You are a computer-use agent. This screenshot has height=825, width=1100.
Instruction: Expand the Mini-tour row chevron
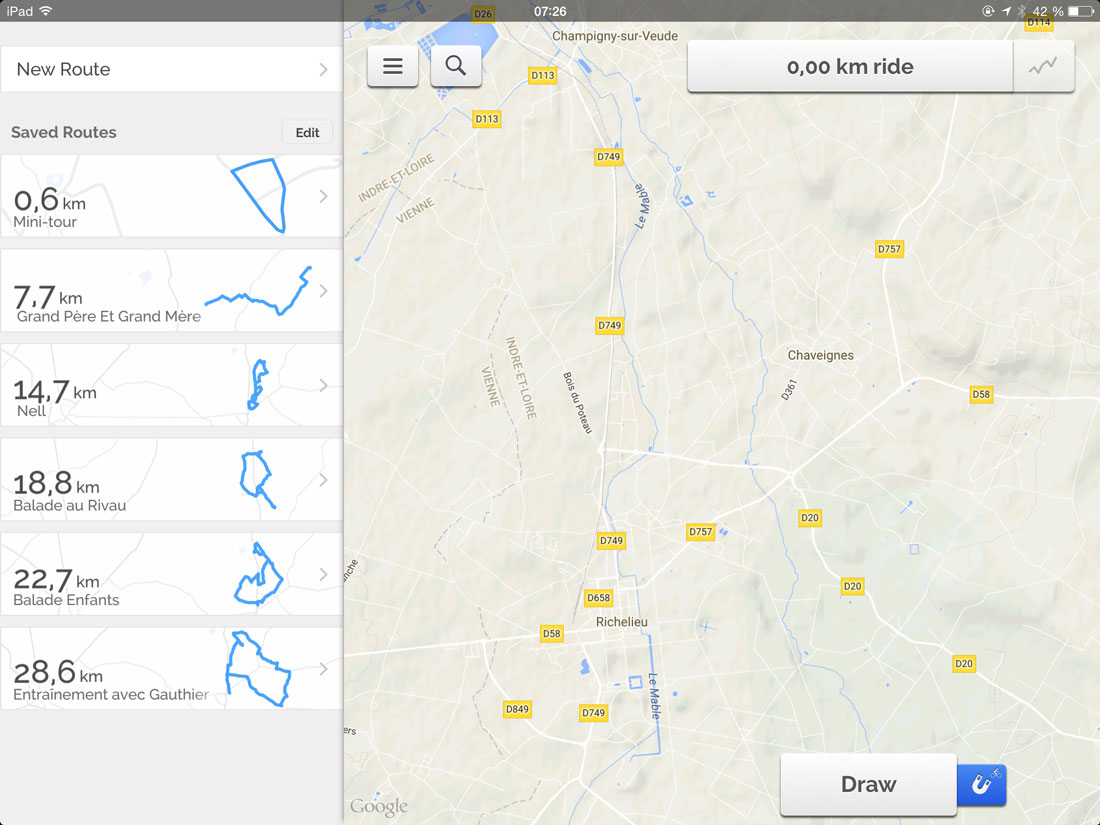[x=323, y=196]
